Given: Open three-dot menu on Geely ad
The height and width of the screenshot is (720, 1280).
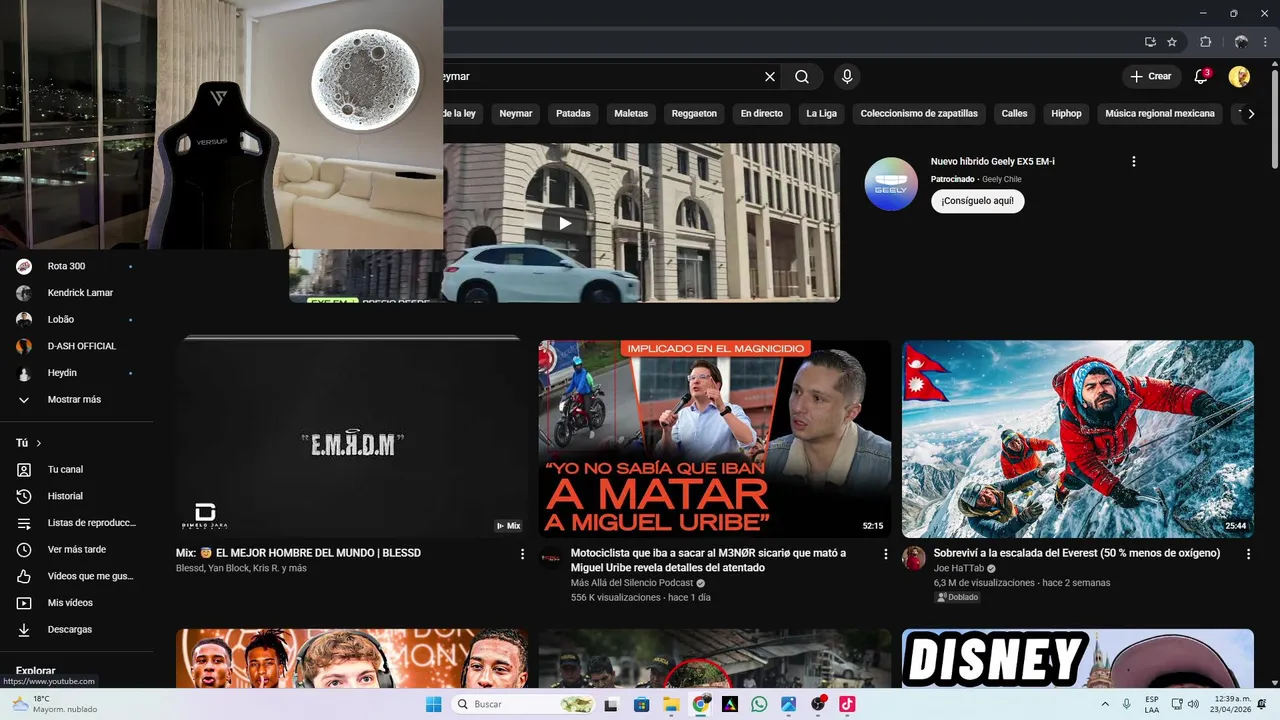Looking at the screenshot, I should tap(1133, 161).
